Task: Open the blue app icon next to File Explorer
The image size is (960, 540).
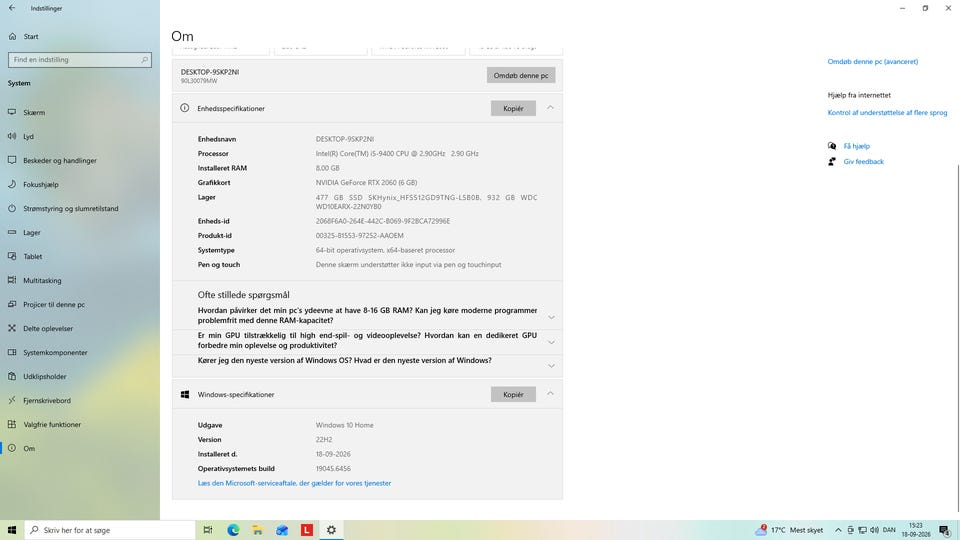Action: (x=282, y=530)
